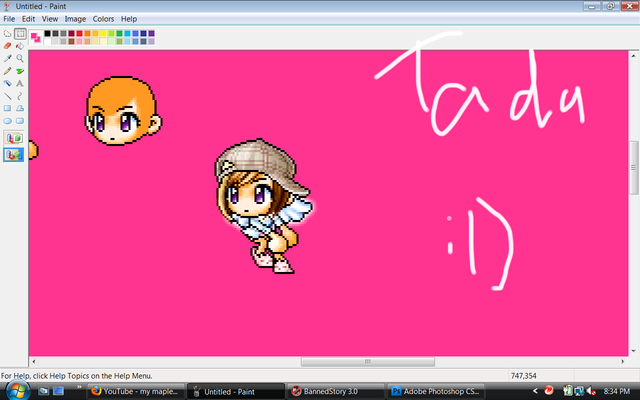Select the Text tool

(20, 83)
